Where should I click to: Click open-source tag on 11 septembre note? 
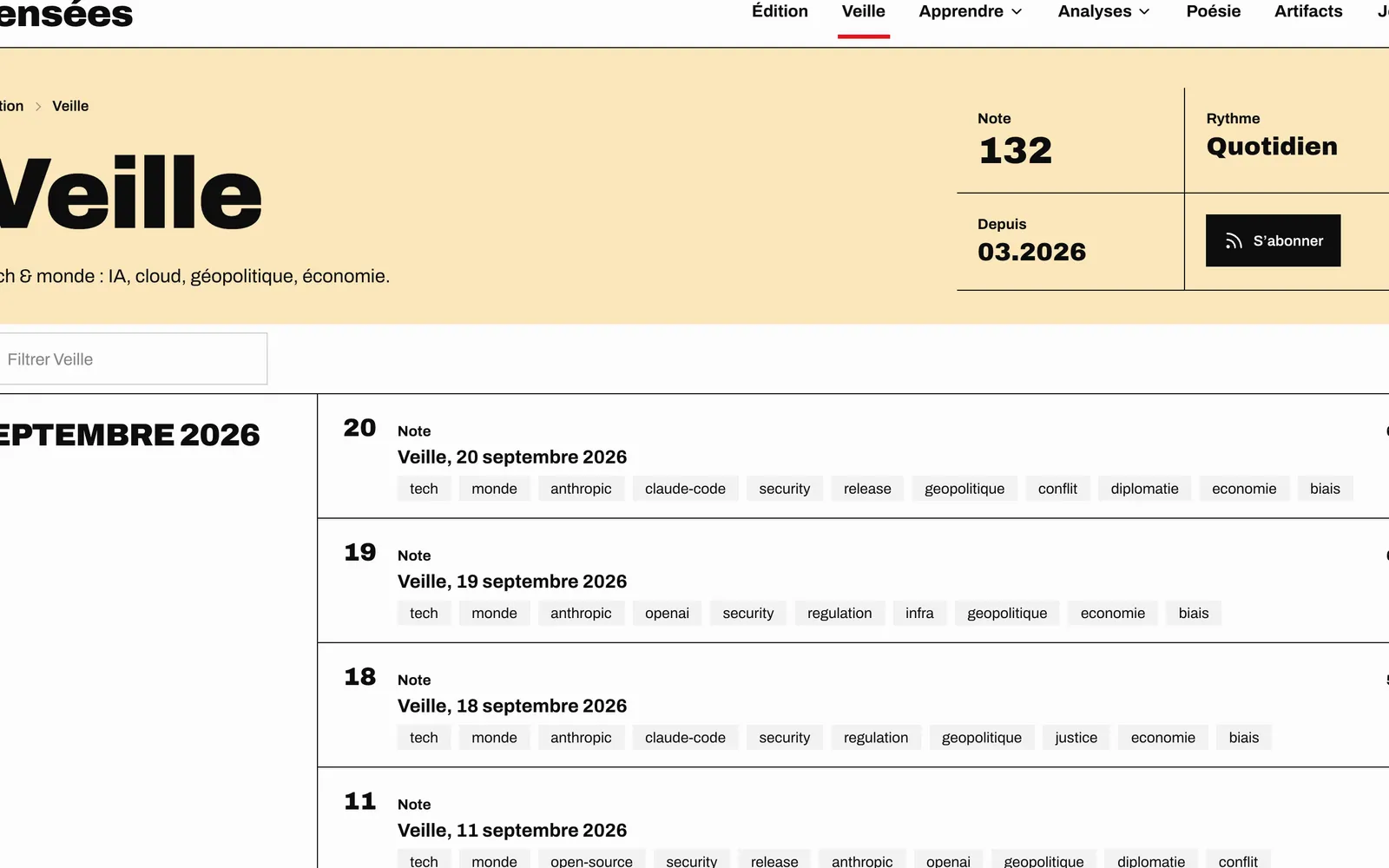[x=591, y=860]
